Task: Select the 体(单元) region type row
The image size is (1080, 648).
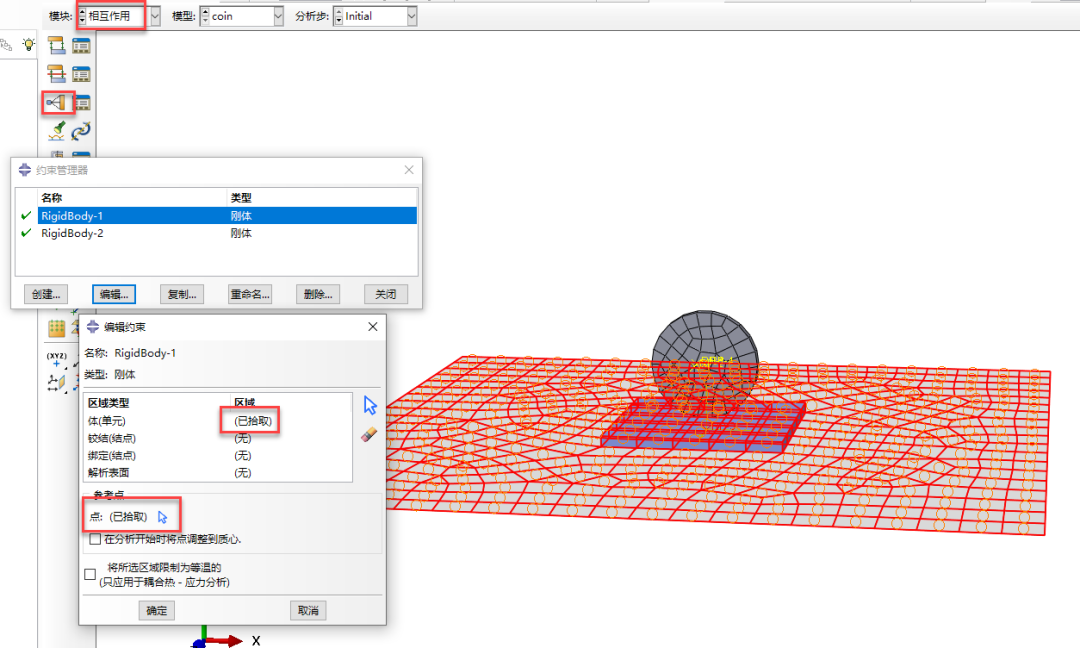Action: click(218, 421)
